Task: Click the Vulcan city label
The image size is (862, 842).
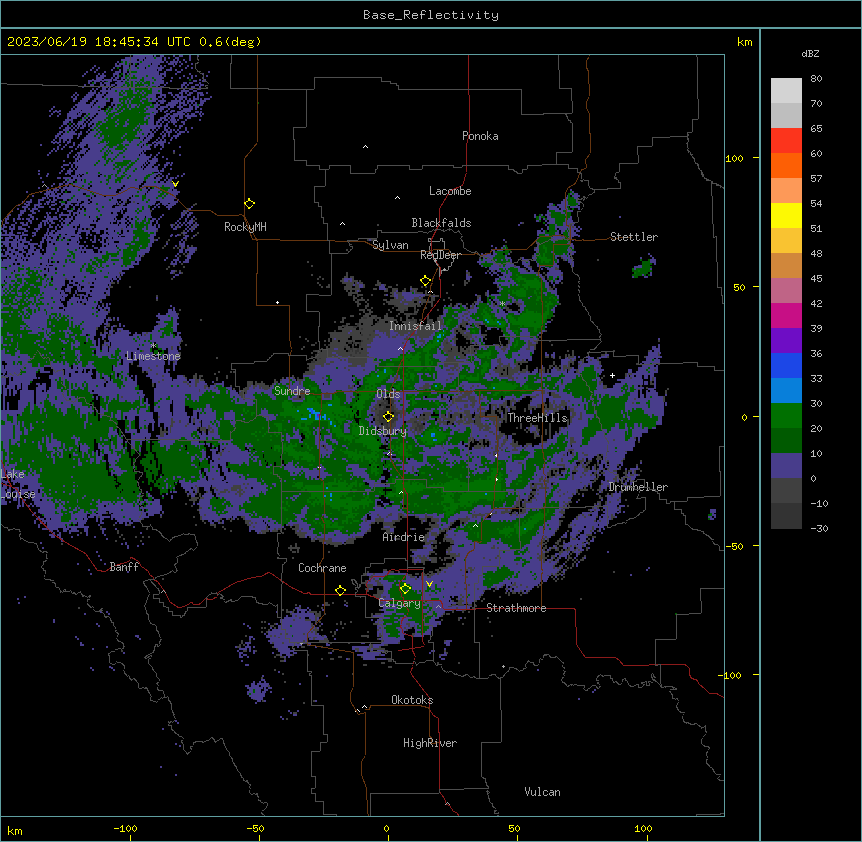Action: [x=543, y=792]
